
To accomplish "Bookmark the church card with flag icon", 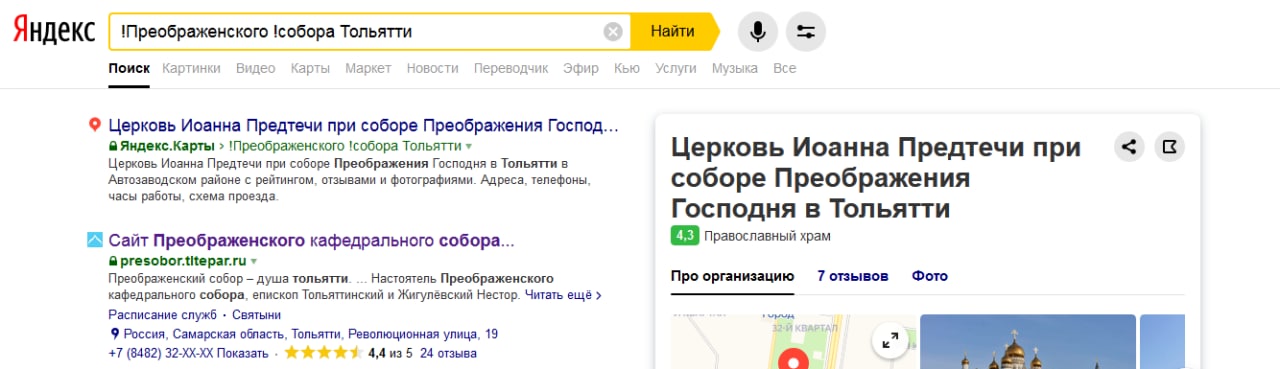I will [1169, 148].
